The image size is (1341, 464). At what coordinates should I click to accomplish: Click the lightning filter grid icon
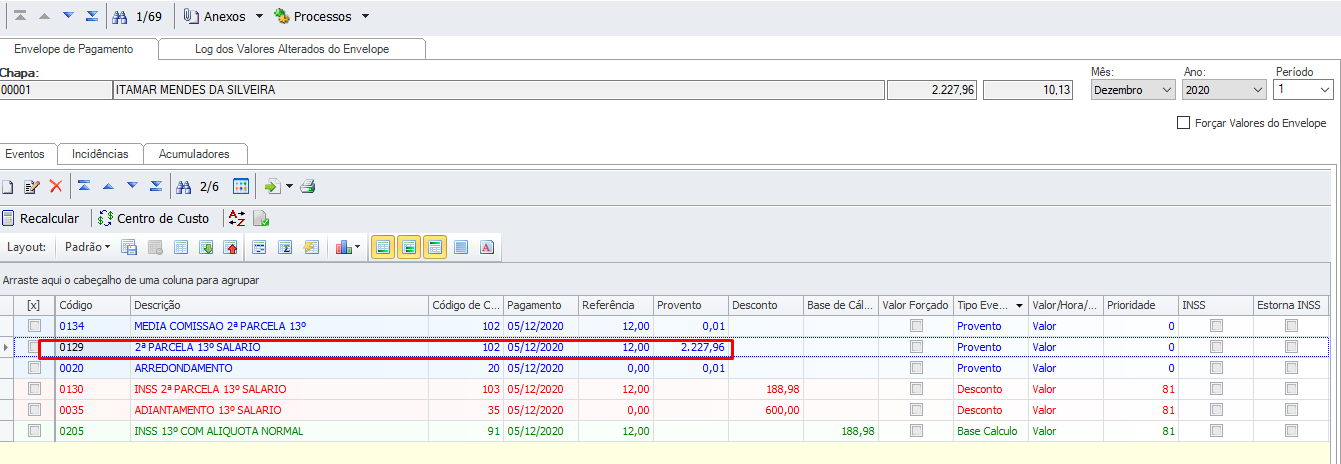click(x=310, y=247)
